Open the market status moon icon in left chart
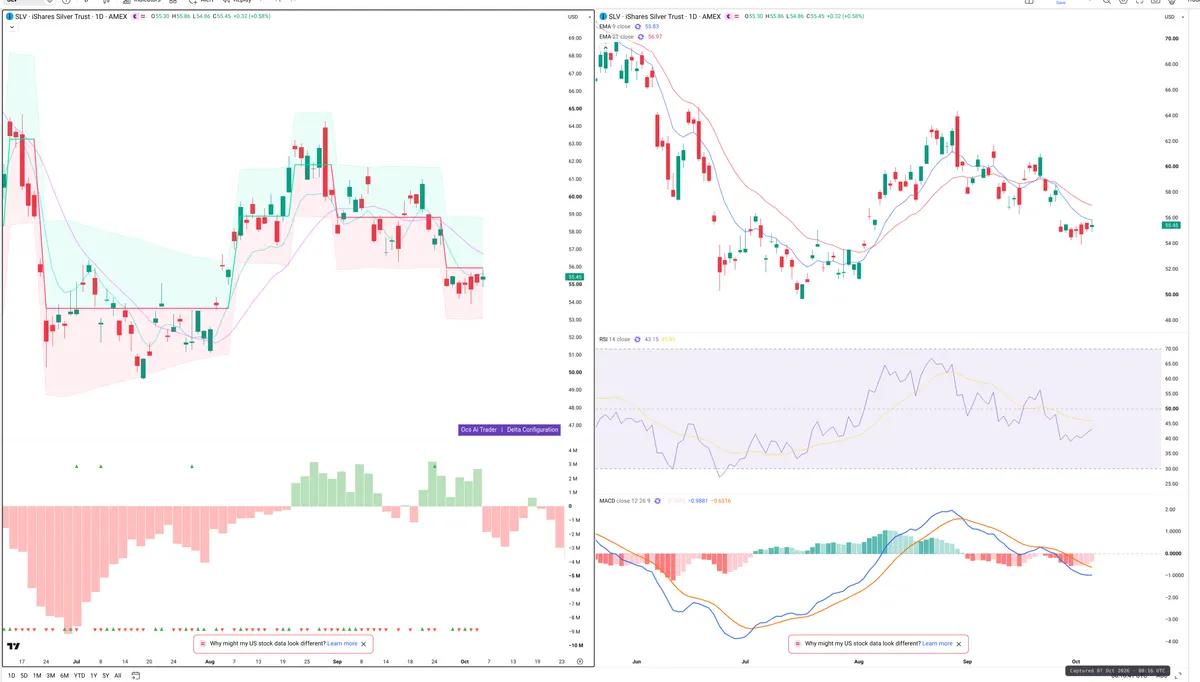Screen dimensions: 1200x682 click(135, 16)
